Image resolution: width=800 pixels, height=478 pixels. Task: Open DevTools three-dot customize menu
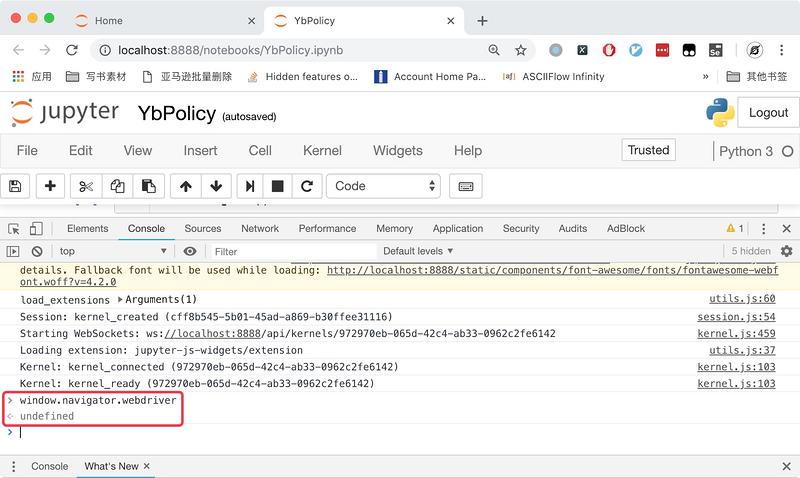pos(763,229)
